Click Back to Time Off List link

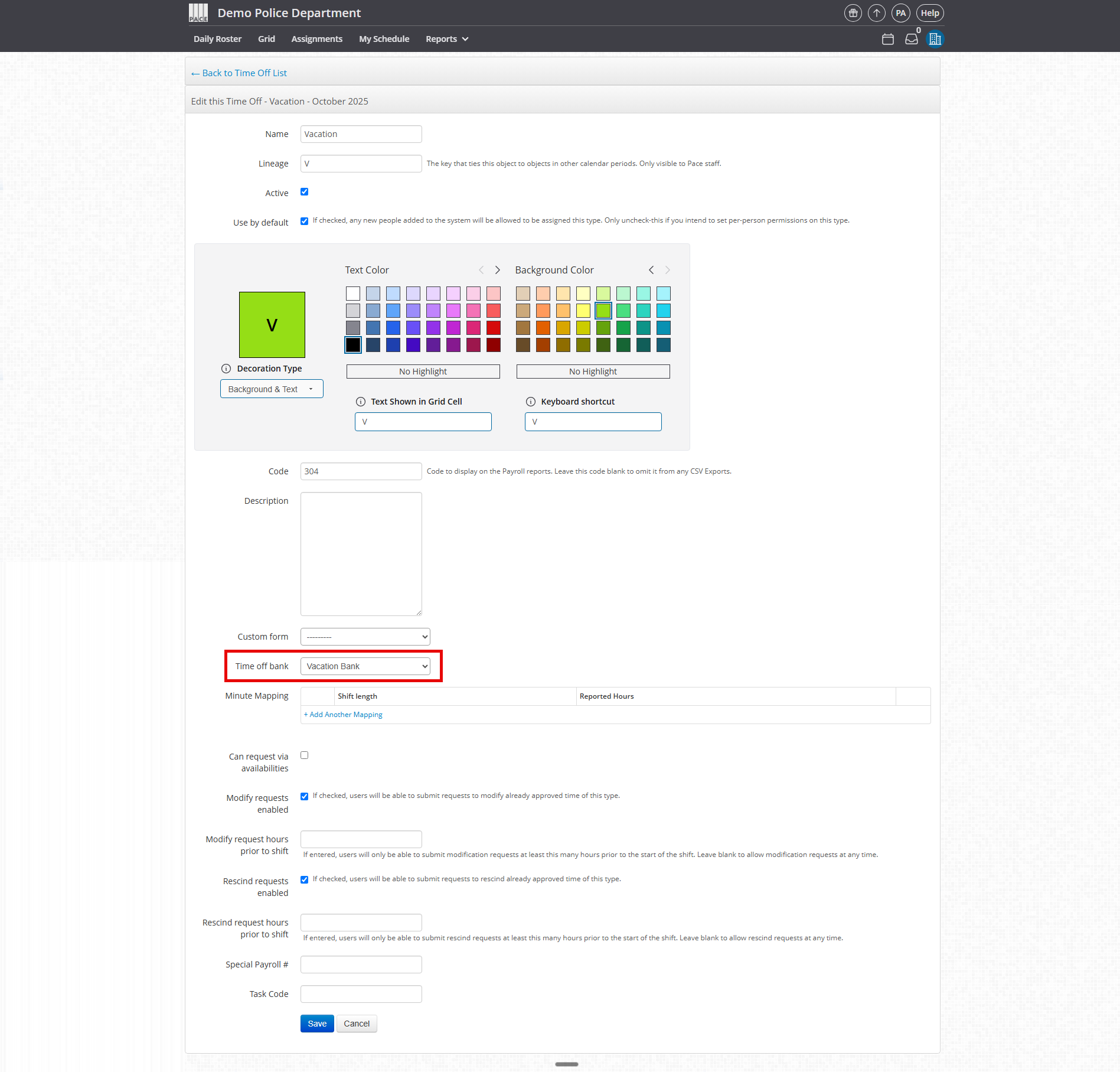point(239,73)
